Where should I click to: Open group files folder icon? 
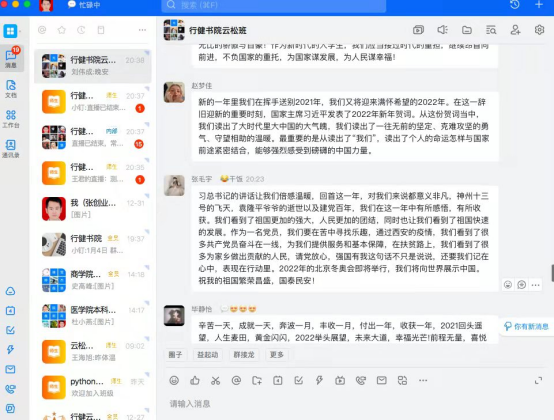pyautogui.click(x=467, y=30)
